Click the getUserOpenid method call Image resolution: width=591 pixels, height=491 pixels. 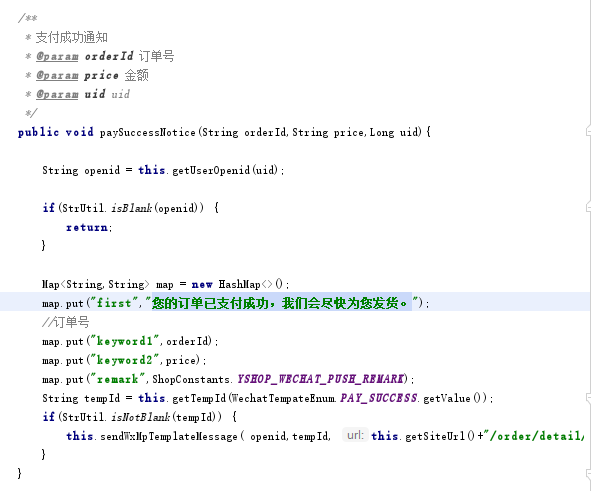pos(211,170)
